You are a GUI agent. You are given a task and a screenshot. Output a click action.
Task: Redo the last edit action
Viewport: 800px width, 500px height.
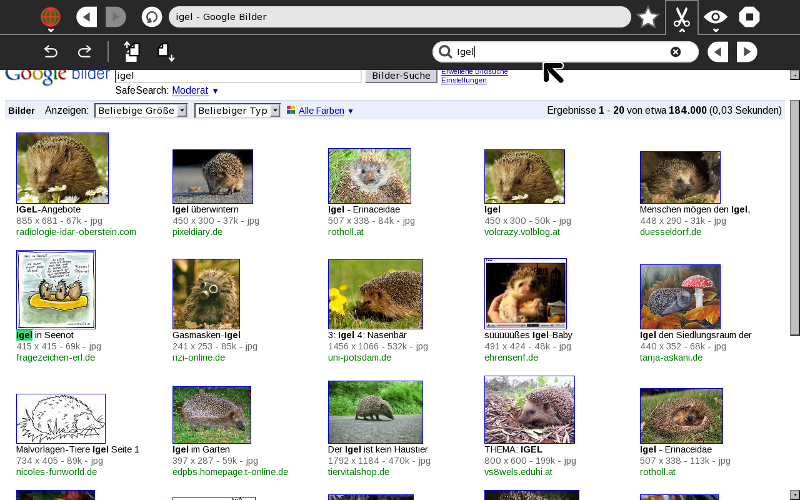[84, 52]
